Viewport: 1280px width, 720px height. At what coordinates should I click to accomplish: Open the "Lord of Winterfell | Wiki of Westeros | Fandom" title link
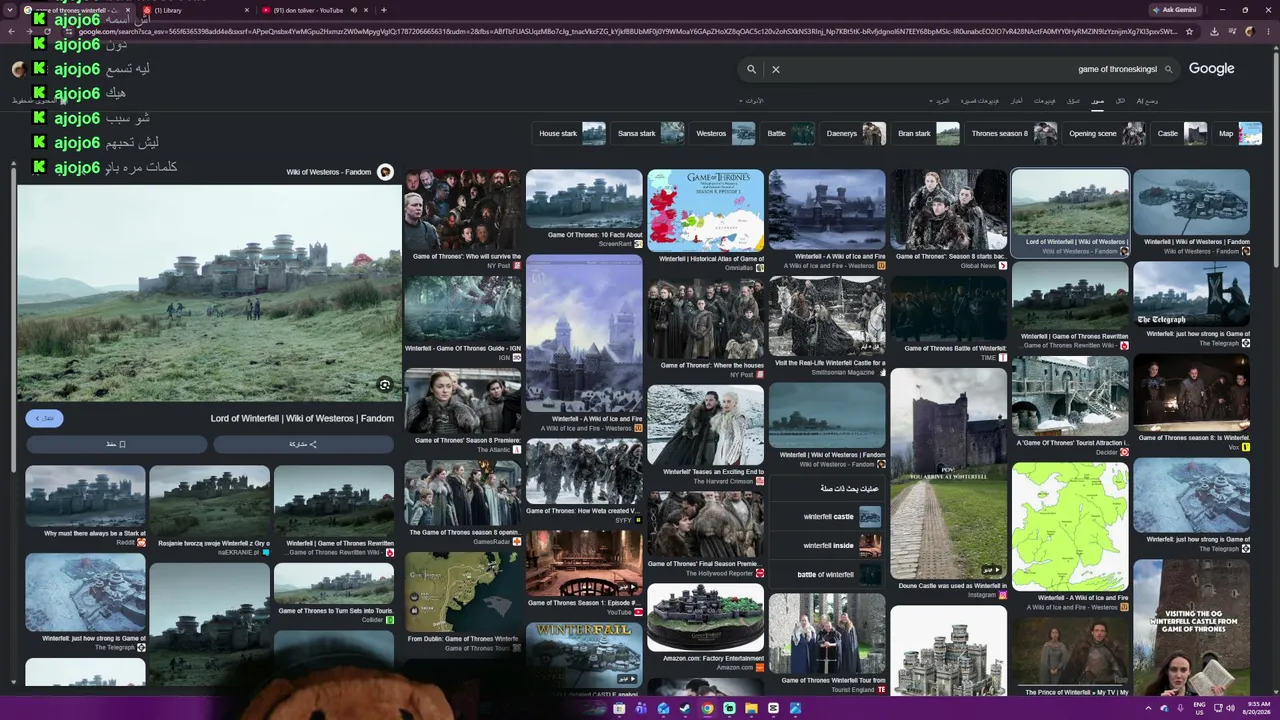[x=302, y=418]
